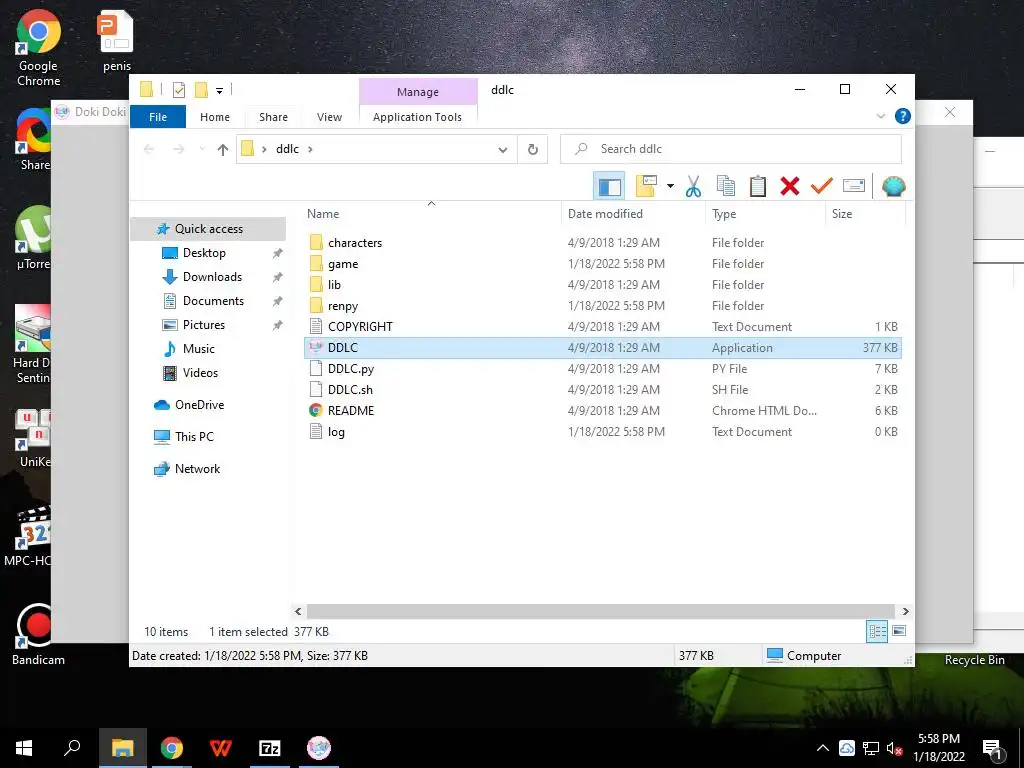Switch to Details view layout button
The height and width of the screenshot is (768, 1024).
pyautogui.click(x=877, y=631)
